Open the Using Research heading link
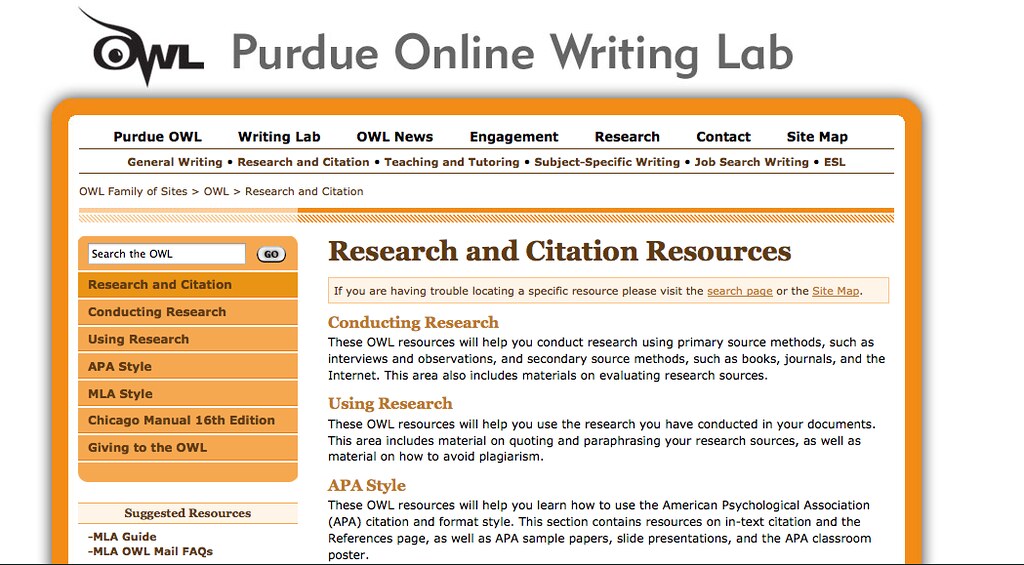Image resolution: width=1024 pixels, height=565 pixels. [x=390, y=403]
